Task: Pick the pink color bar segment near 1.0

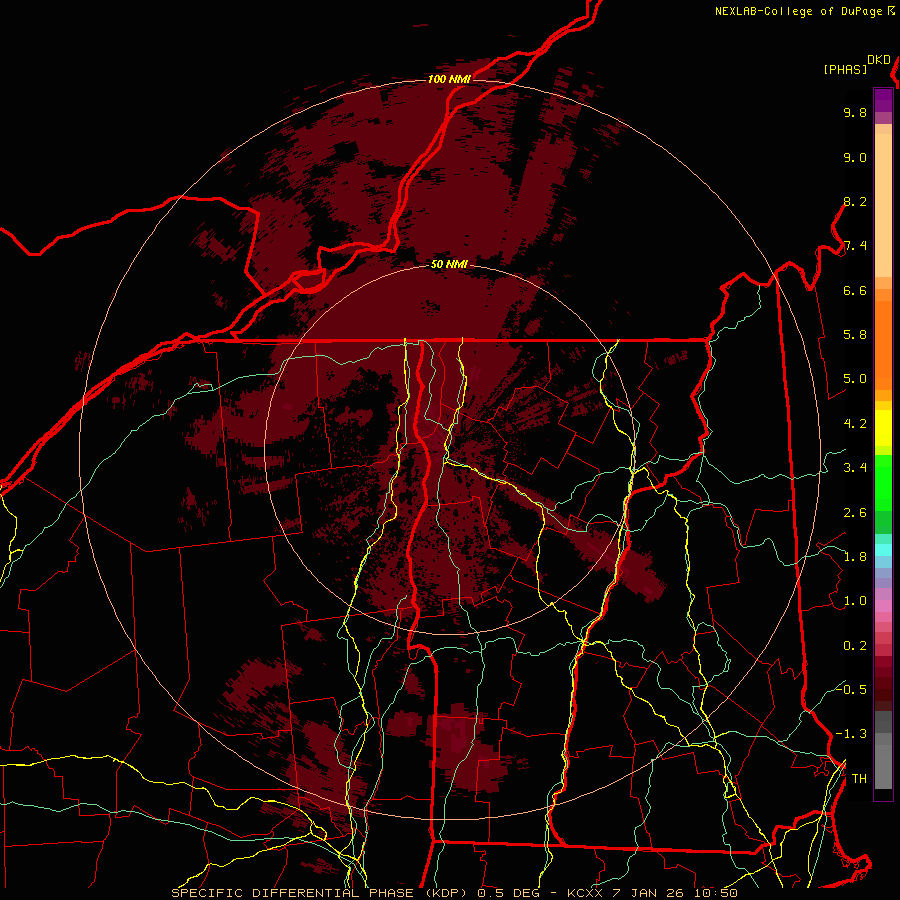Action: click(x=883, y=606)
